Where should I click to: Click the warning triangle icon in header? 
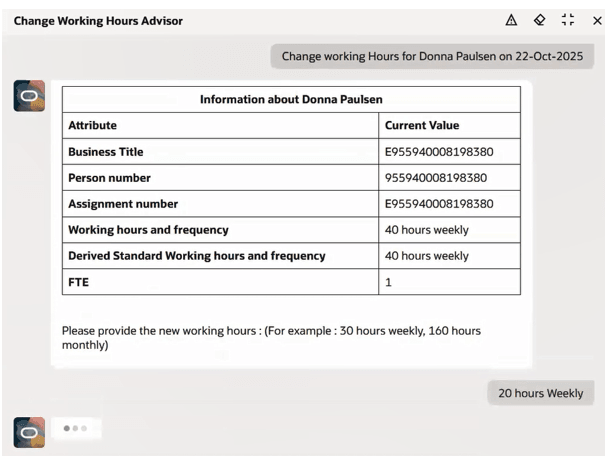[511, 20]
